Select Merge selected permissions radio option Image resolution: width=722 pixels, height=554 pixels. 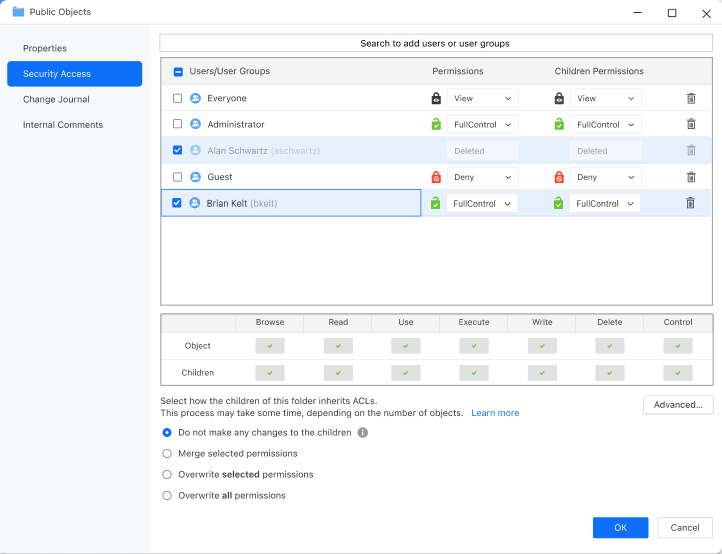point(167,454)
